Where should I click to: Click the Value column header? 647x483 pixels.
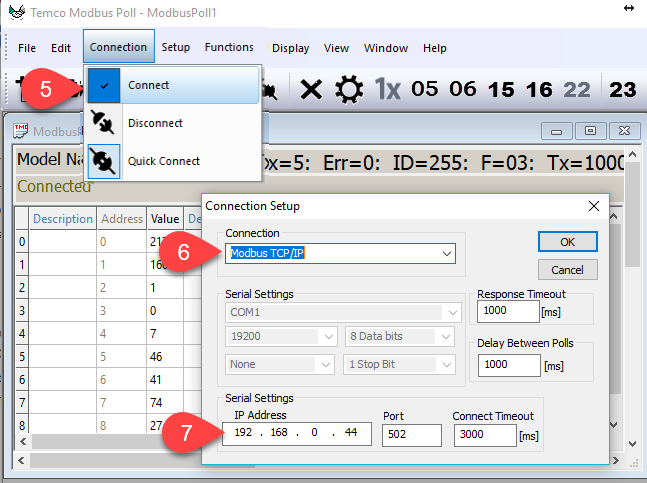pyautogui.click(x=165, y=219)
